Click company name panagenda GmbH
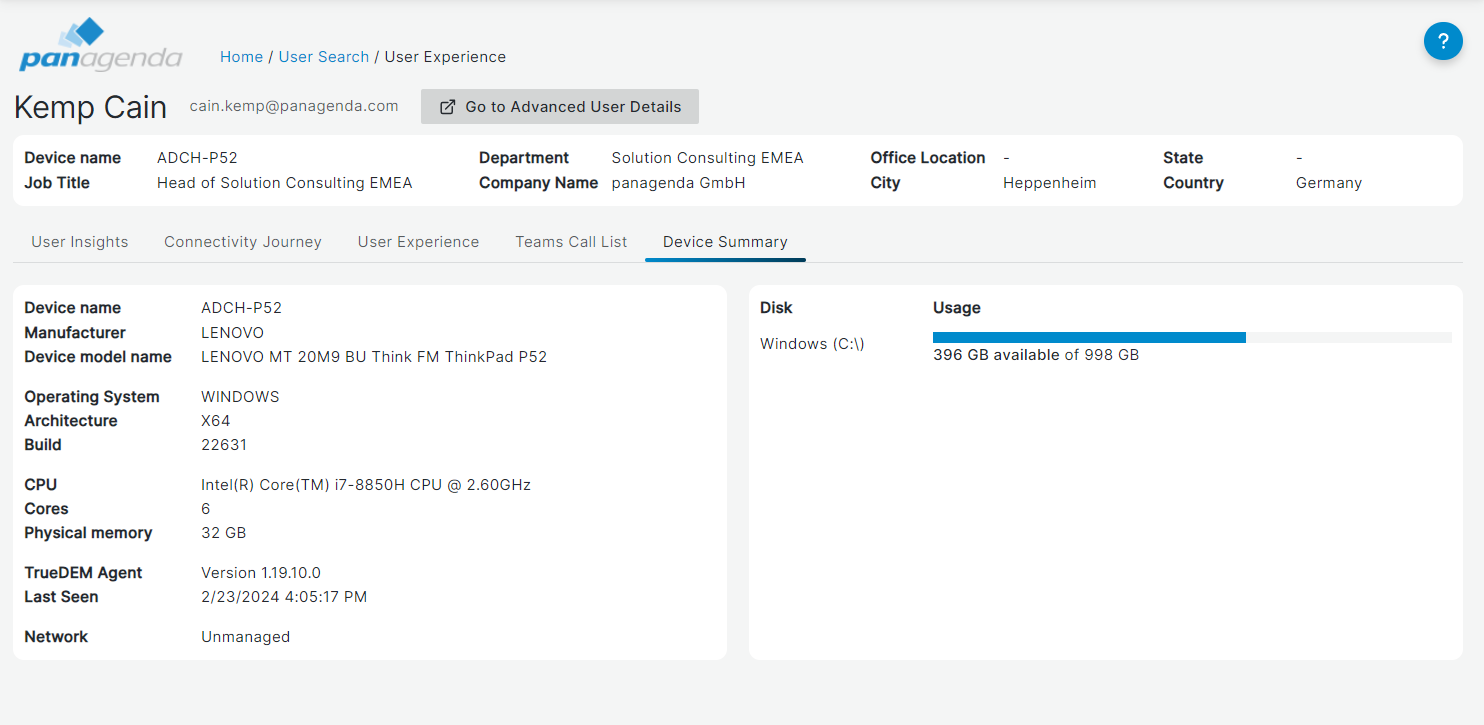 (678, 183)
